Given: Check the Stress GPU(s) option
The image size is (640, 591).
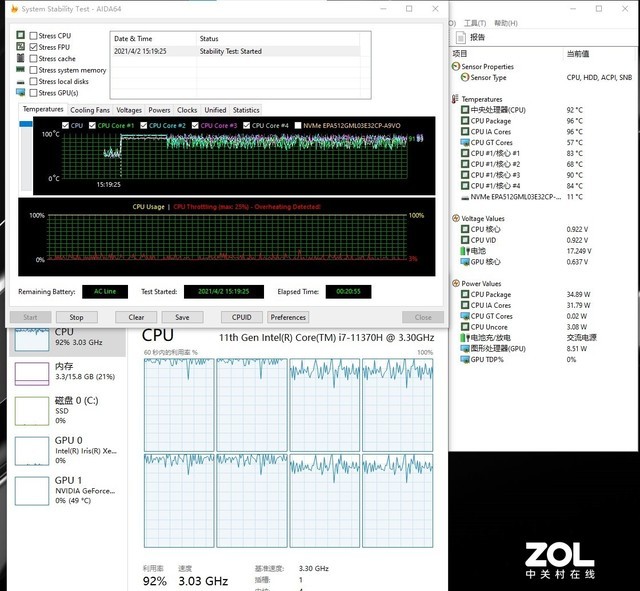Looking at the screenshot, I should coord(33,93).
